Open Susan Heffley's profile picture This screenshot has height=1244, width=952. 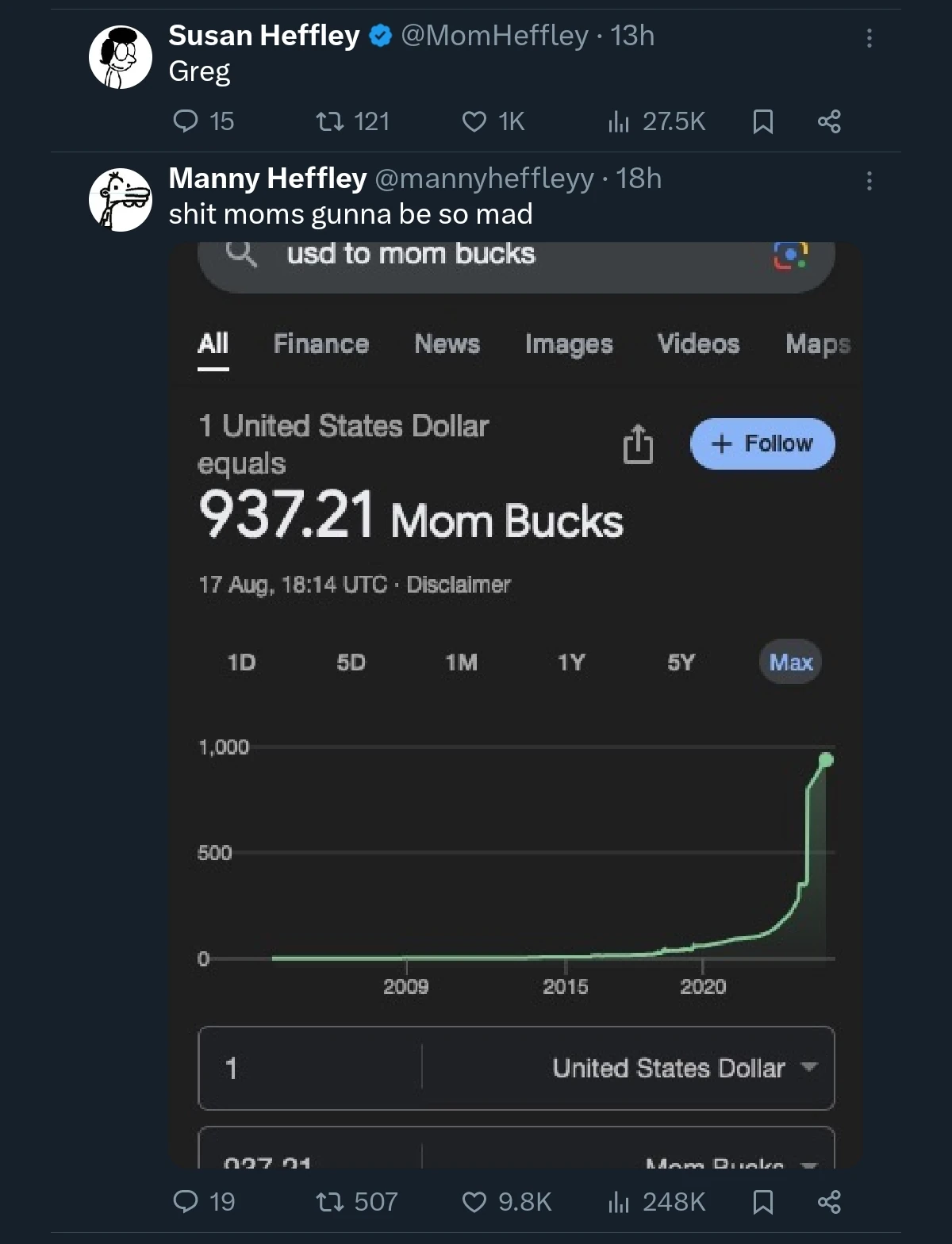click(x=120, y=57)
